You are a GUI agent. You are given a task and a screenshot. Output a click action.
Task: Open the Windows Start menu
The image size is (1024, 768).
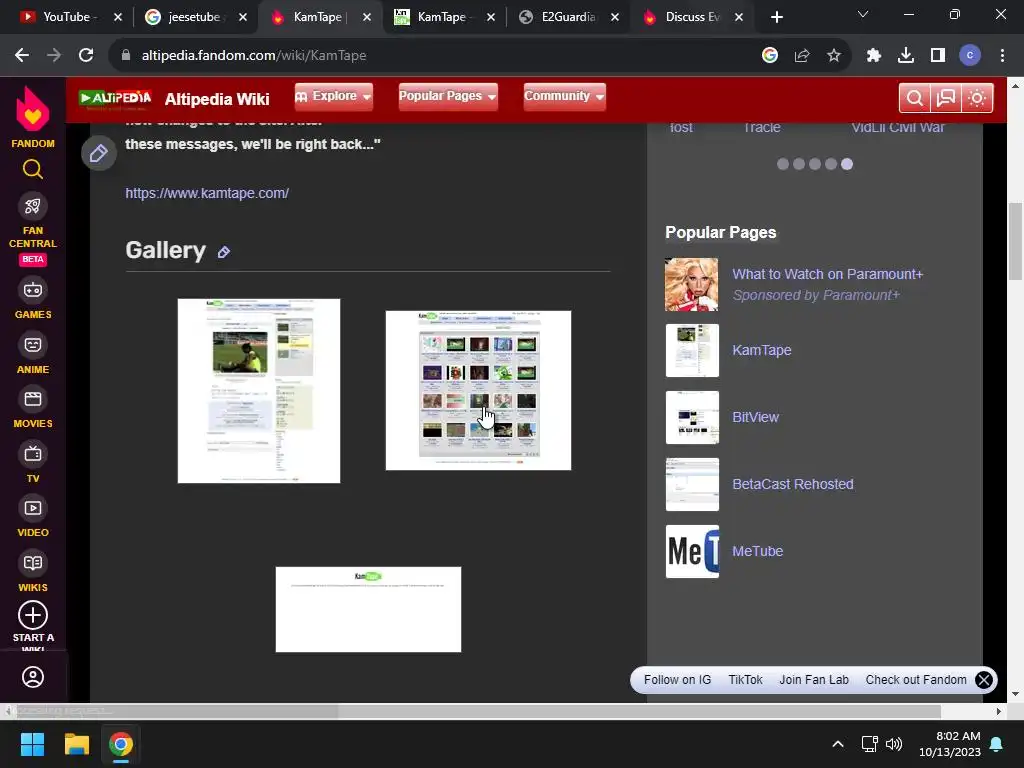pyautogui.click(x=32, y=744)
